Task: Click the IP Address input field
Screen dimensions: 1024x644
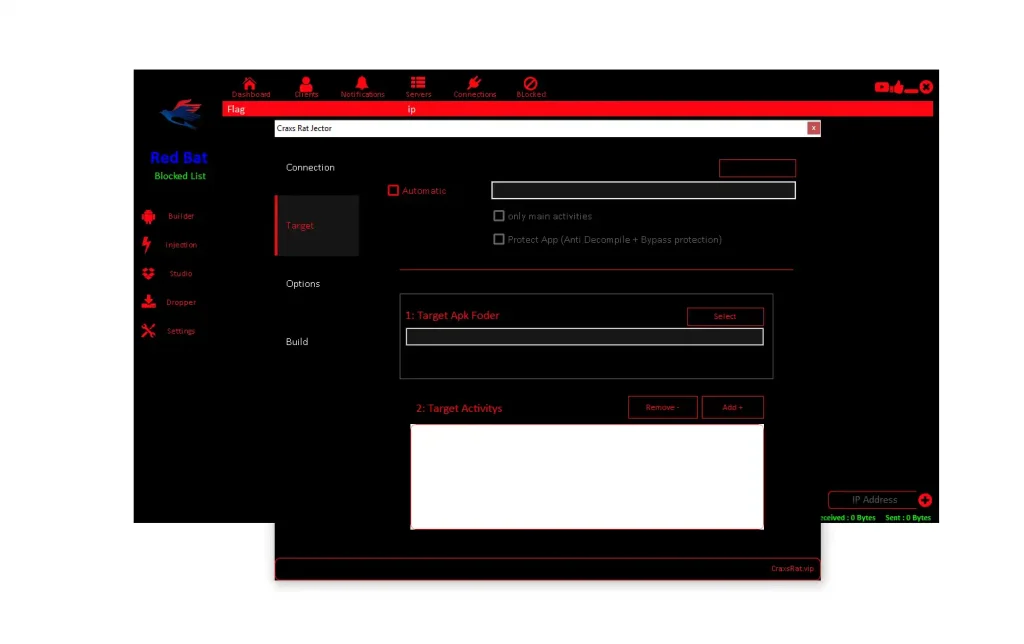Action: (x=872, y=500)
